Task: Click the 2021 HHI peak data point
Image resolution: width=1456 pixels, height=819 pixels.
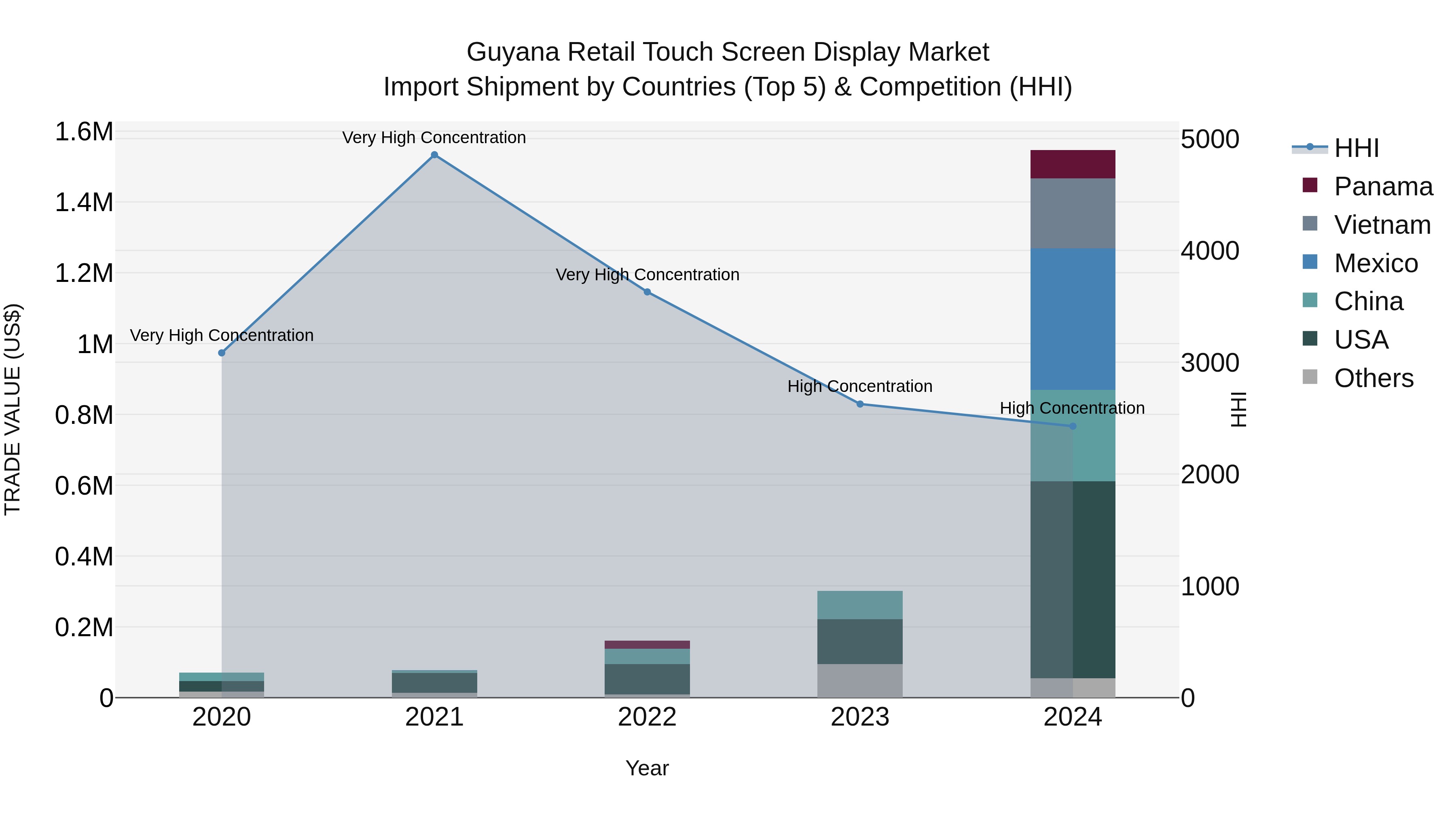Action: pyautogui.click(x=434, y=155)
